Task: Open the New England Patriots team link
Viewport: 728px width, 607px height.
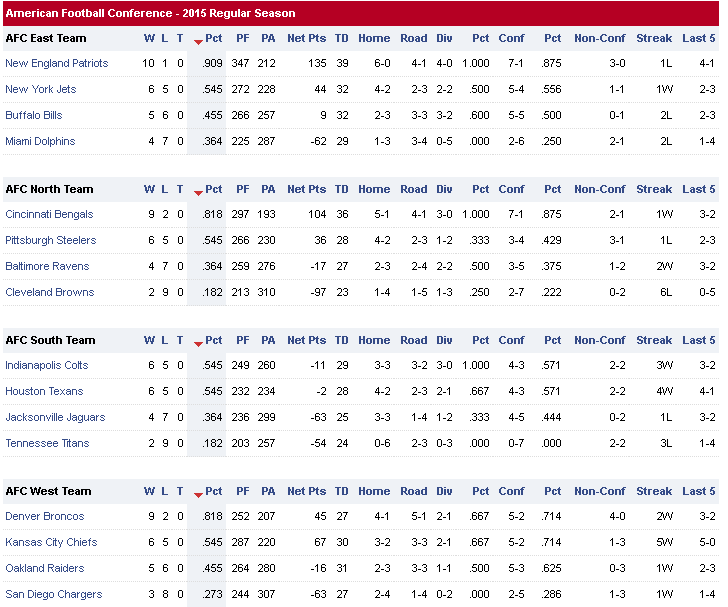Action: click(57, 63)
